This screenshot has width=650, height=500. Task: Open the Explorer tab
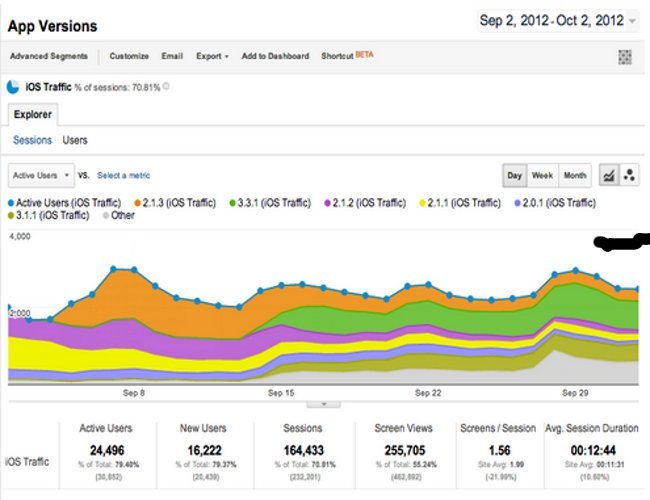click(33, 115)
